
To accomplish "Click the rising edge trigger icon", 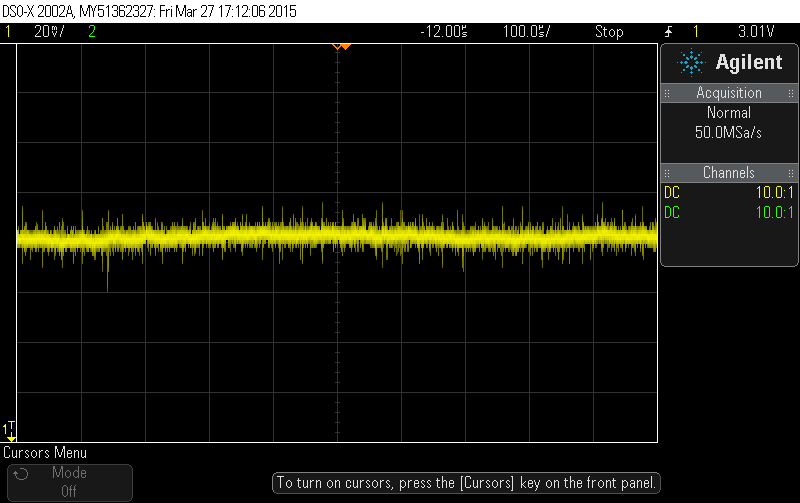I will click(668, 32).
